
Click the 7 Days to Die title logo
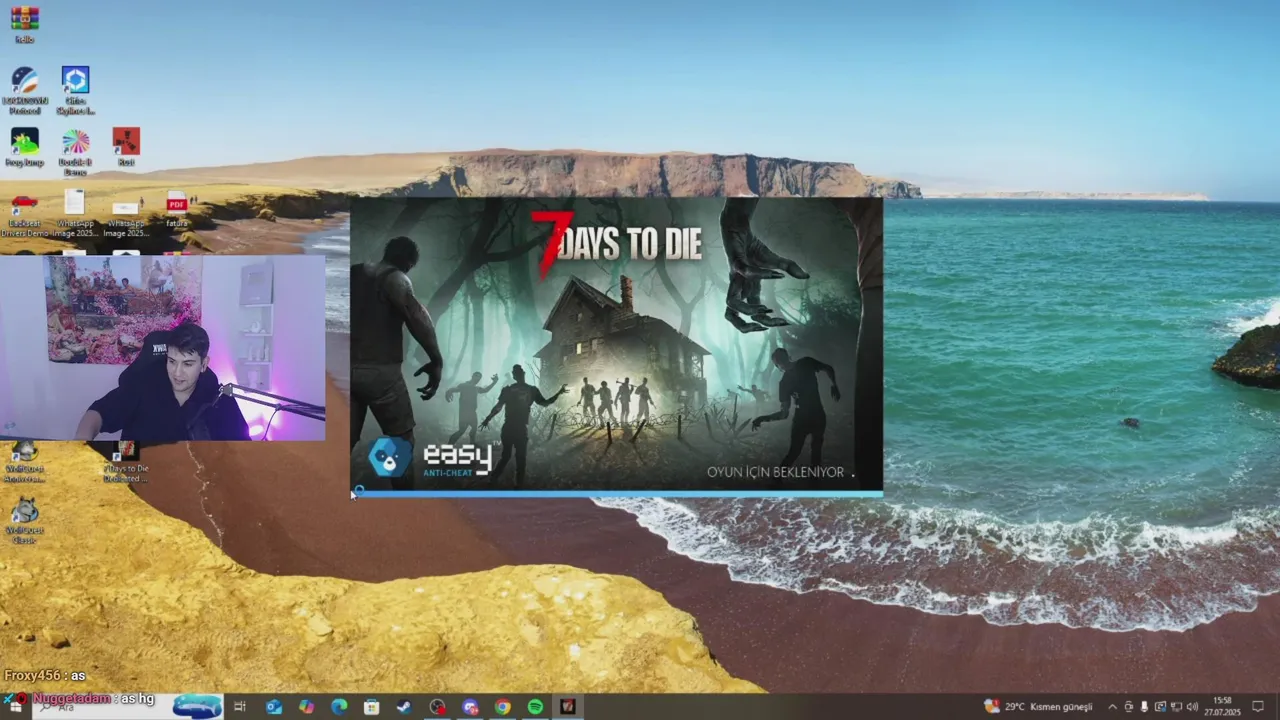tap(616, 243)
